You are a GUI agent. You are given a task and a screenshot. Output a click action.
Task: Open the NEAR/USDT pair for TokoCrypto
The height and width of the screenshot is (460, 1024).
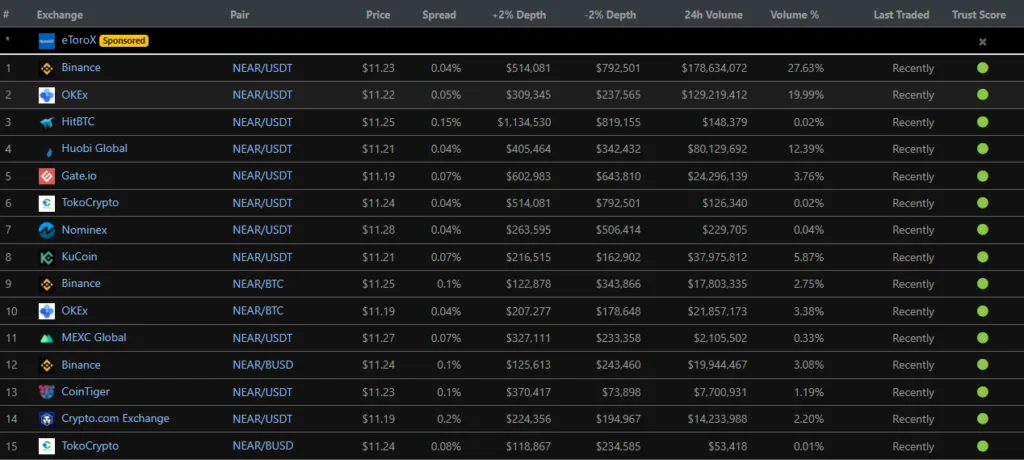coord(263,203)
